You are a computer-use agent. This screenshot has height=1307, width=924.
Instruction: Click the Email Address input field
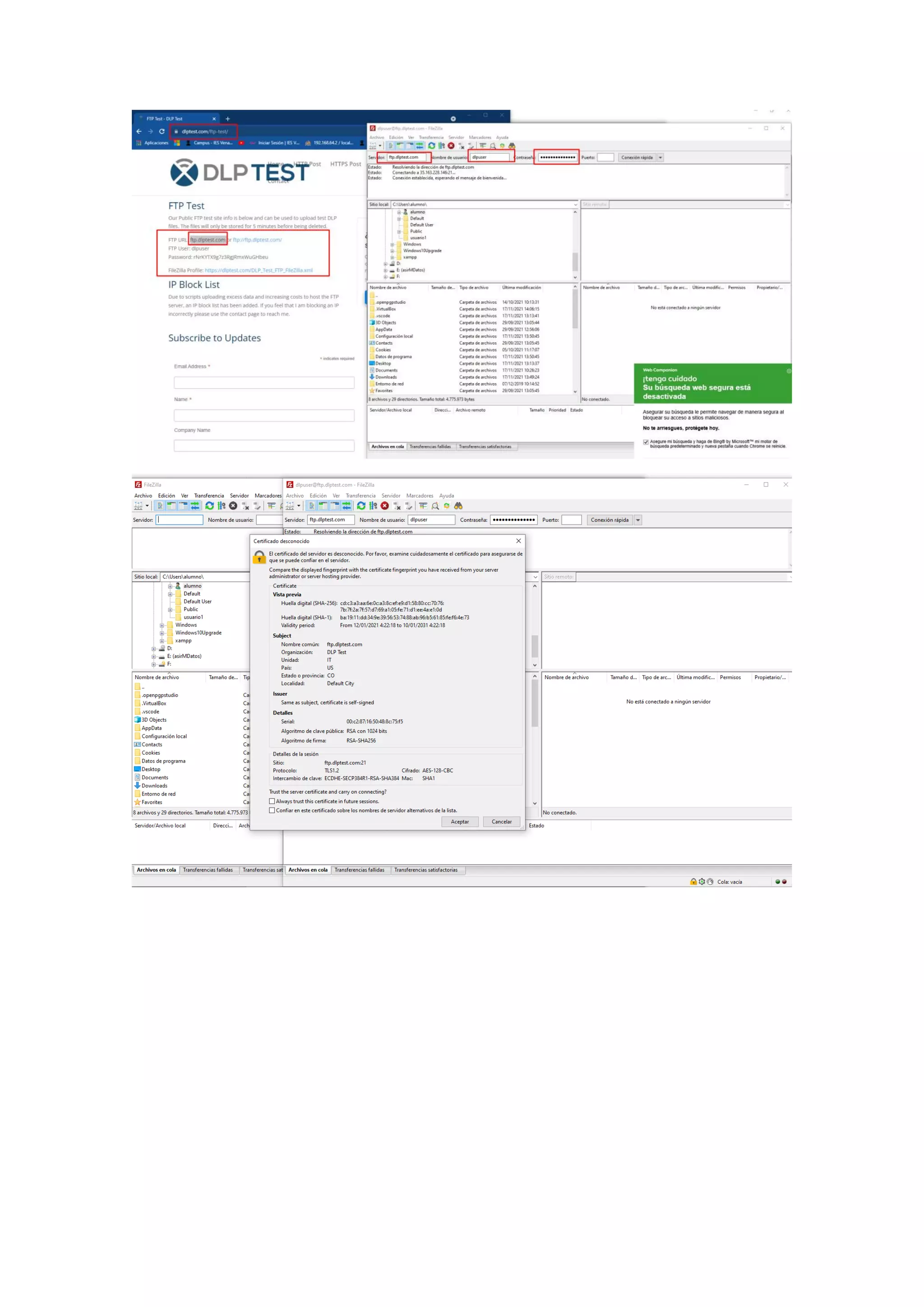(264, 383)
